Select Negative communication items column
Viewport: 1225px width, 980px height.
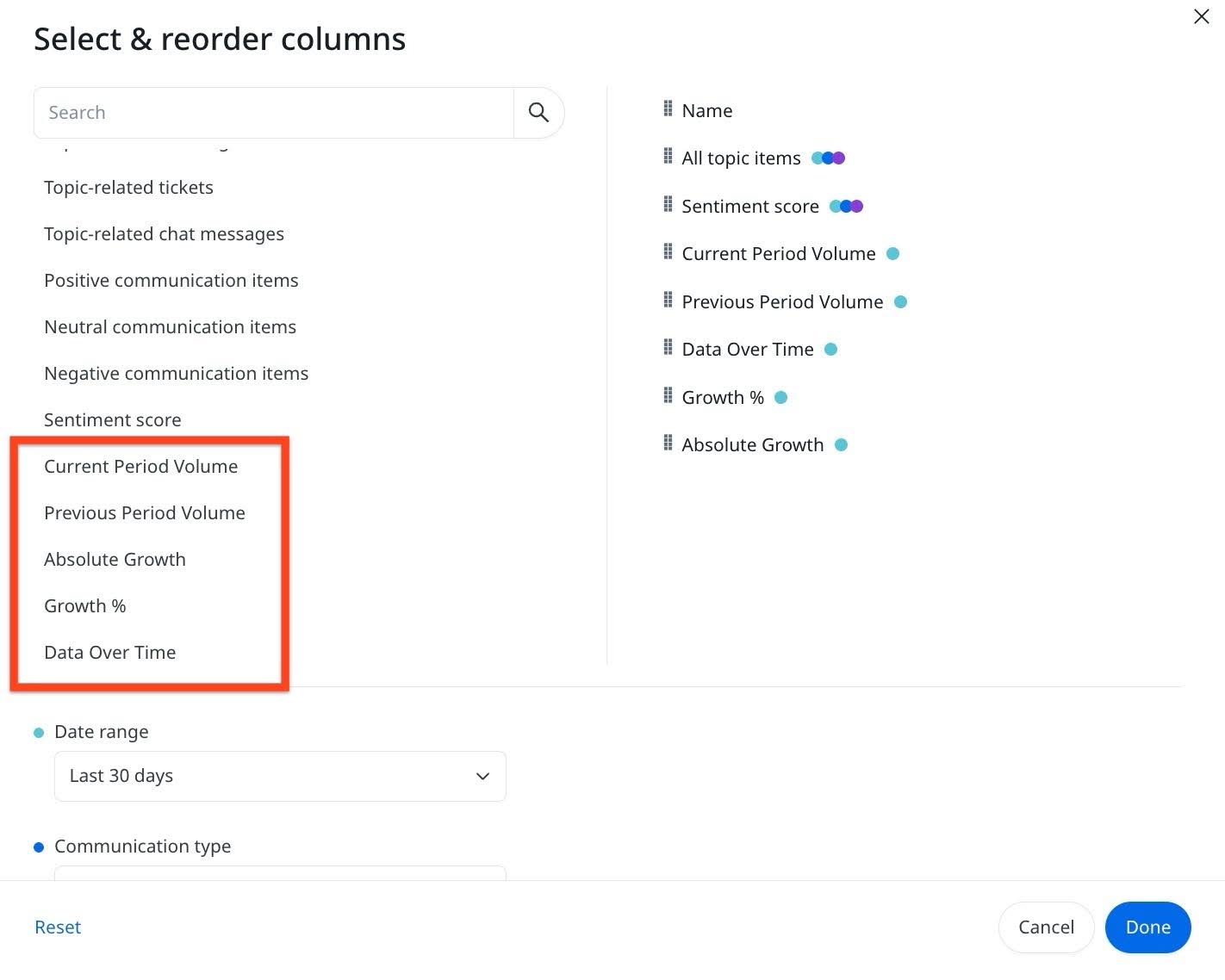click(x=176, y=374)
